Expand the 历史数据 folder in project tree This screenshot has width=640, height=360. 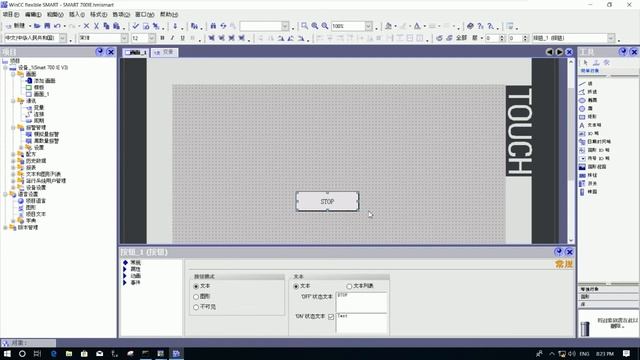point(13,161)
